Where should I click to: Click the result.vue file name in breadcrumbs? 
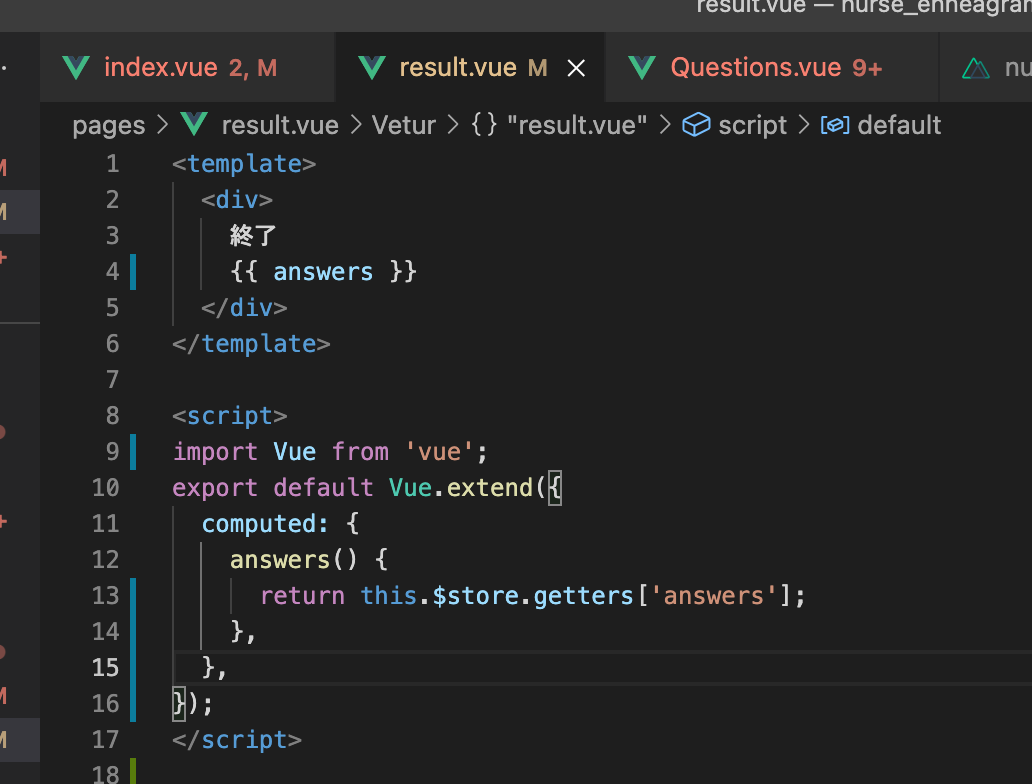pos(279,125)
